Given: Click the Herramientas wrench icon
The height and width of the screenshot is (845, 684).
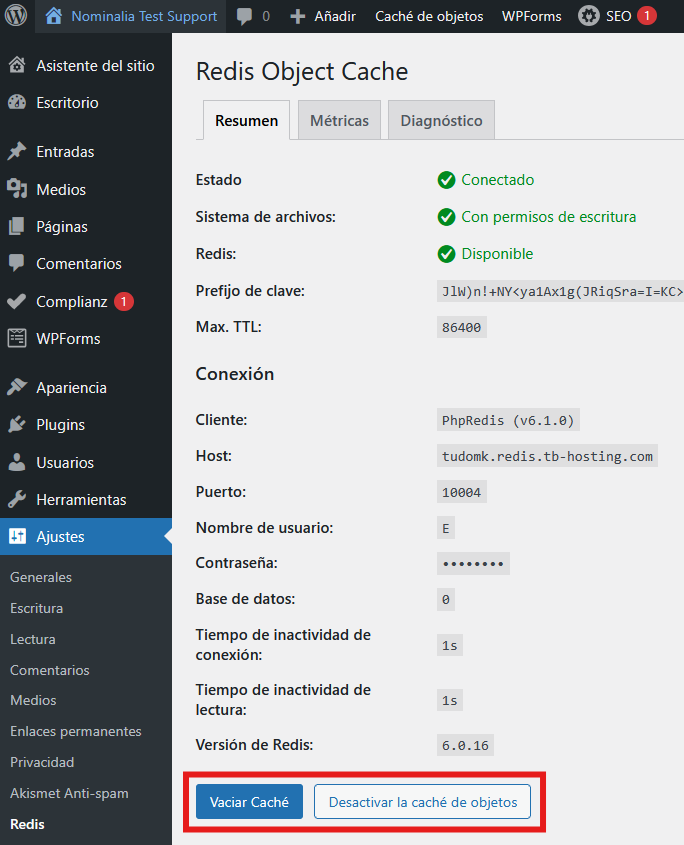Looking at the screenshot, I should pyautogui.click(x=17, y=500).
